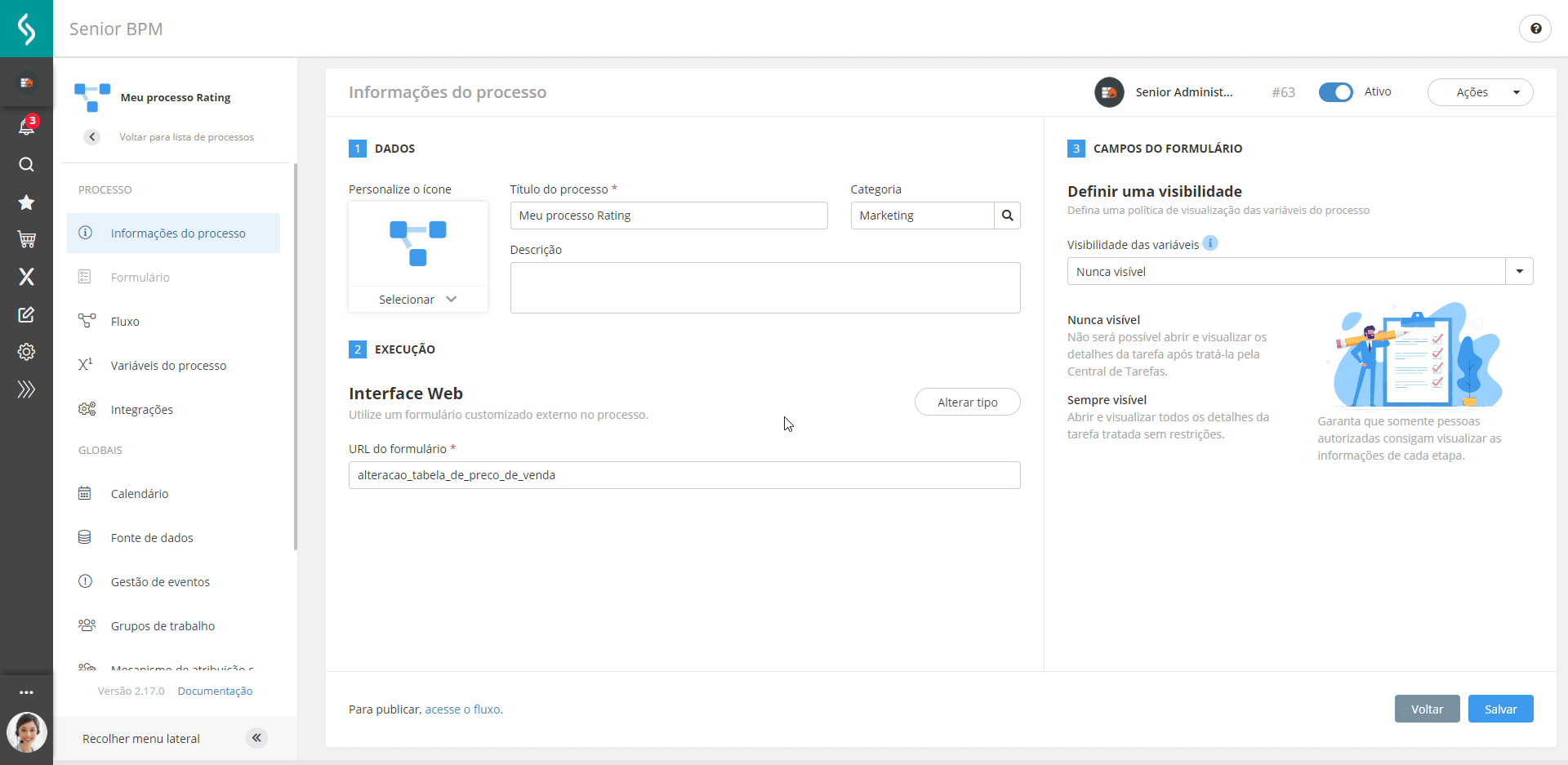Follow the acesse o fluxo link
This screenshot has height=765, width=1568.
(x=463, y=709)
